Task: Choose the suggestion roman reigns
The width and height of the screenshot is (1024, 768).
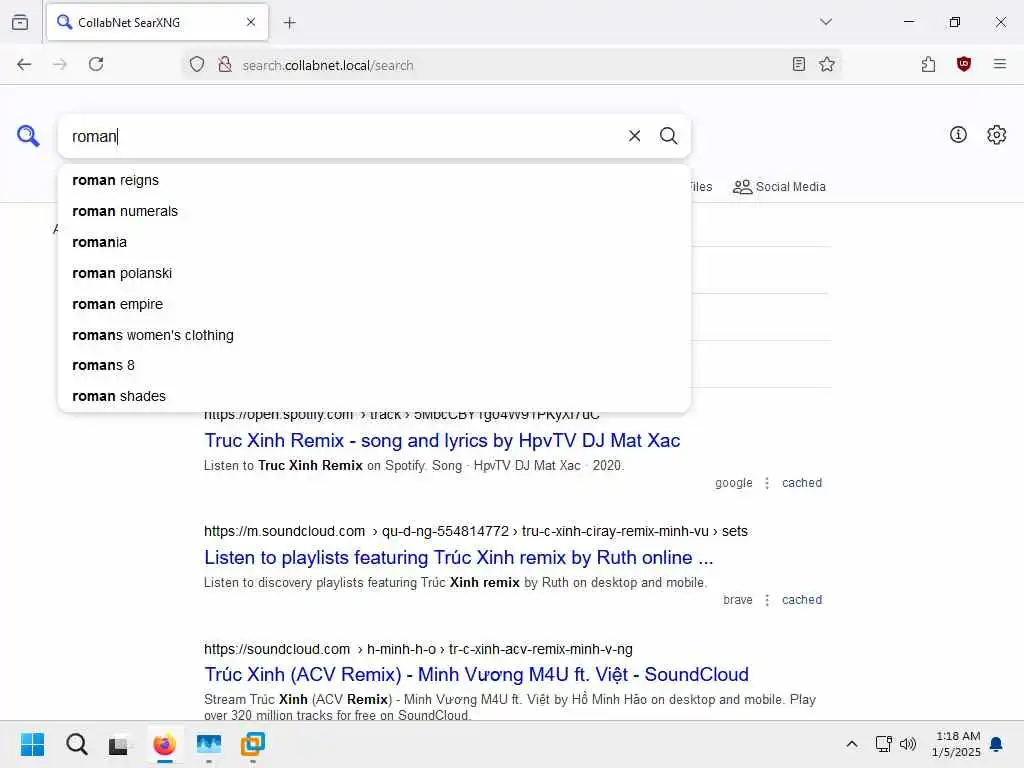Action: click(x=374, y=180)
